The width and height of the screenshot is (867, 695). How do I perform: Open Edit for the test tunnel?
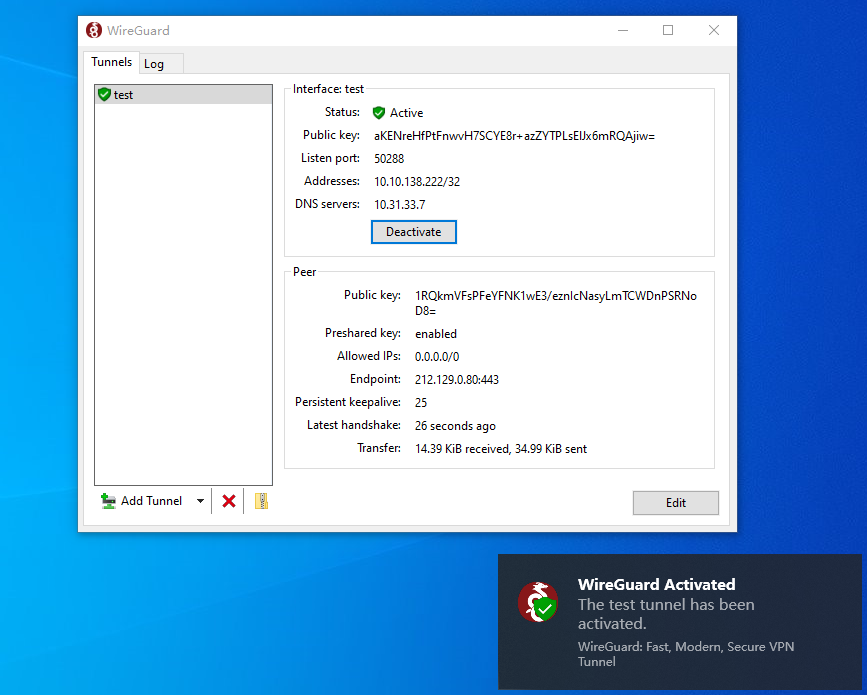(x=676, y=503)
